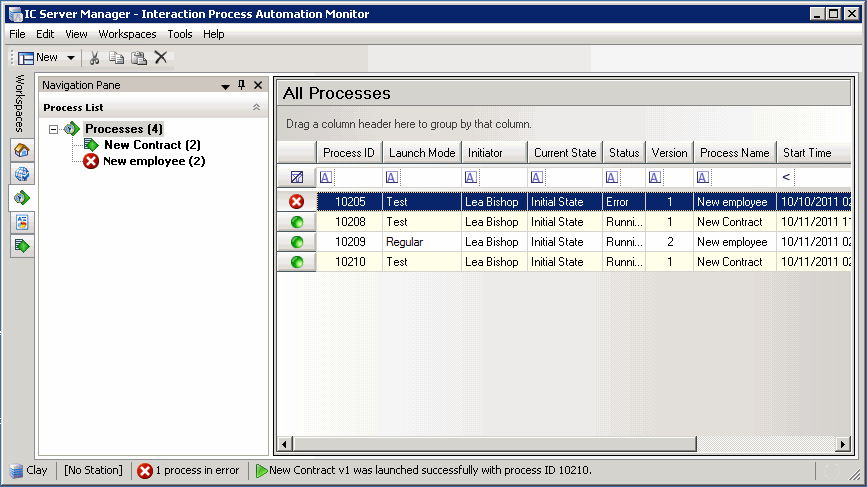Collapse the Process List section chevrons
This screenshot has height=487, width=867.
256,107
